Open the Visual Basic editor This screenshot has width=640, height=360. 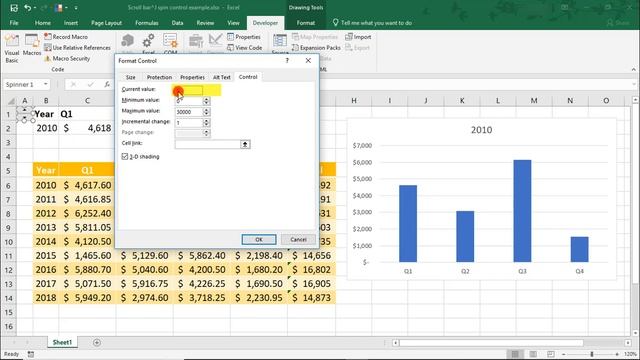[11, 48]
